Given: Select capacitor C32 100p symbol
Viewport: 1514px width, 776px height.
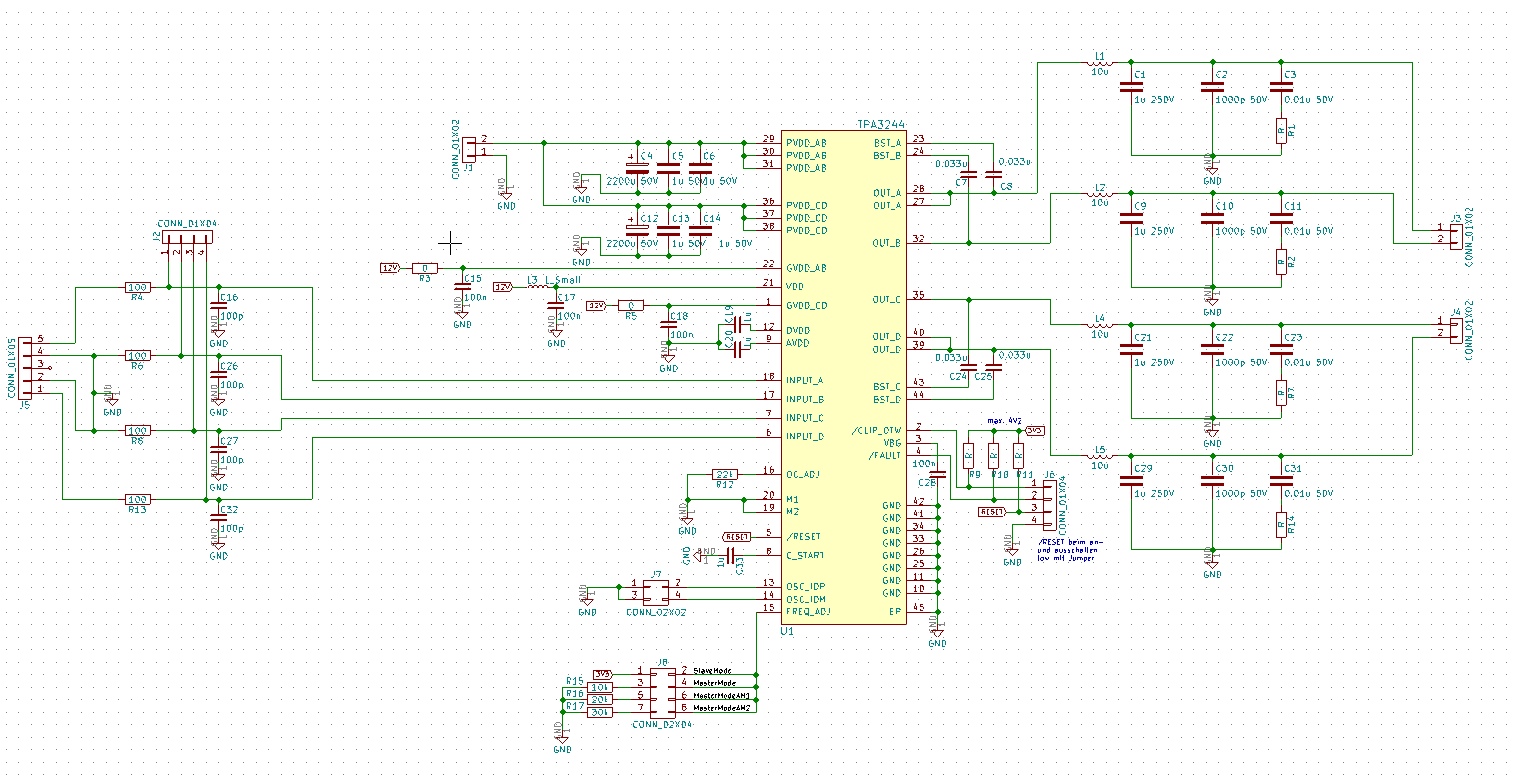Looking at the screenshot, I should (218, 518).
